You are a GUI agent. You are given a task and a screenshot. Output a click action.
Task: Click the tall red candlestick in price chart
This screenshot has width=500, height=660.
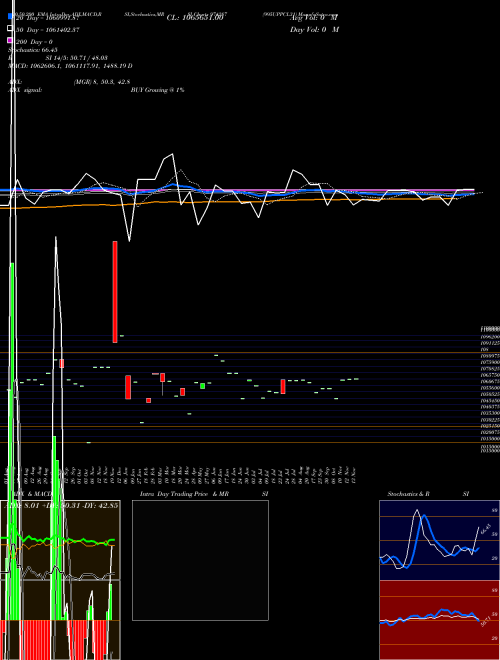[x=115, y=292]
